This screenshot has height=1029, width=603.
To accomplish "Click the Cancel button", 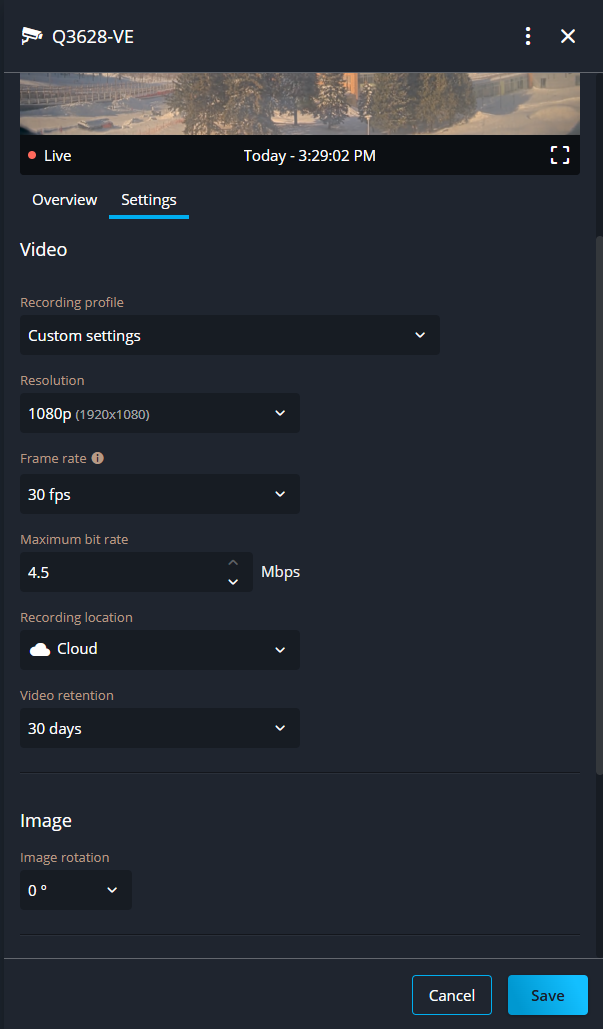I will [x=451, y=995].
